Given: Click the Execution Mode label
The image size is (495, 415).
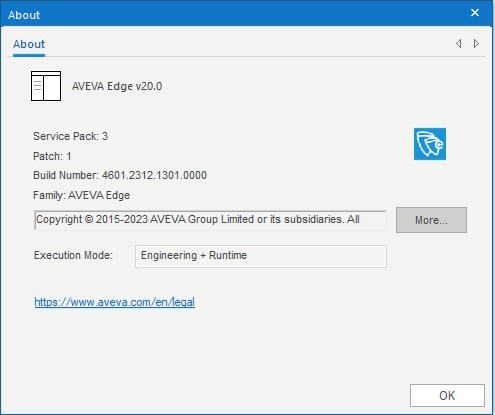Looking at the screenshot, I should pos(73,255).
